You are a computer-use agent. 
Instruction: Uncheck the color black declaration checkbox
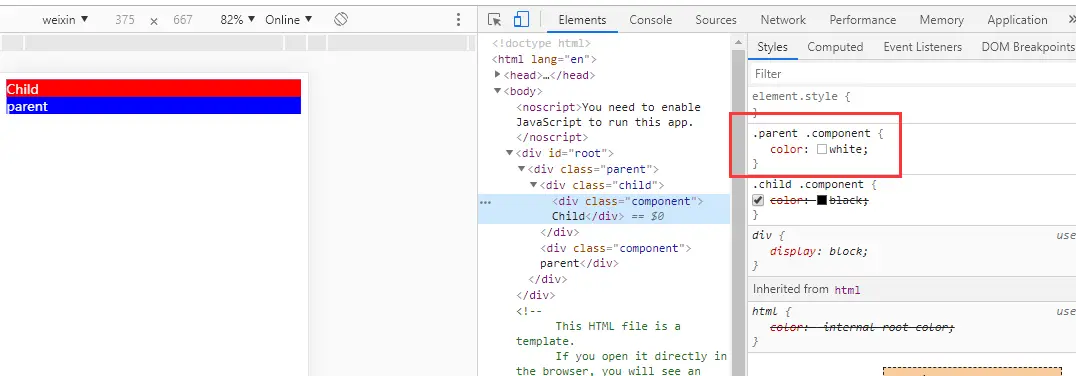pyautogui.click(x=758, y=200)
